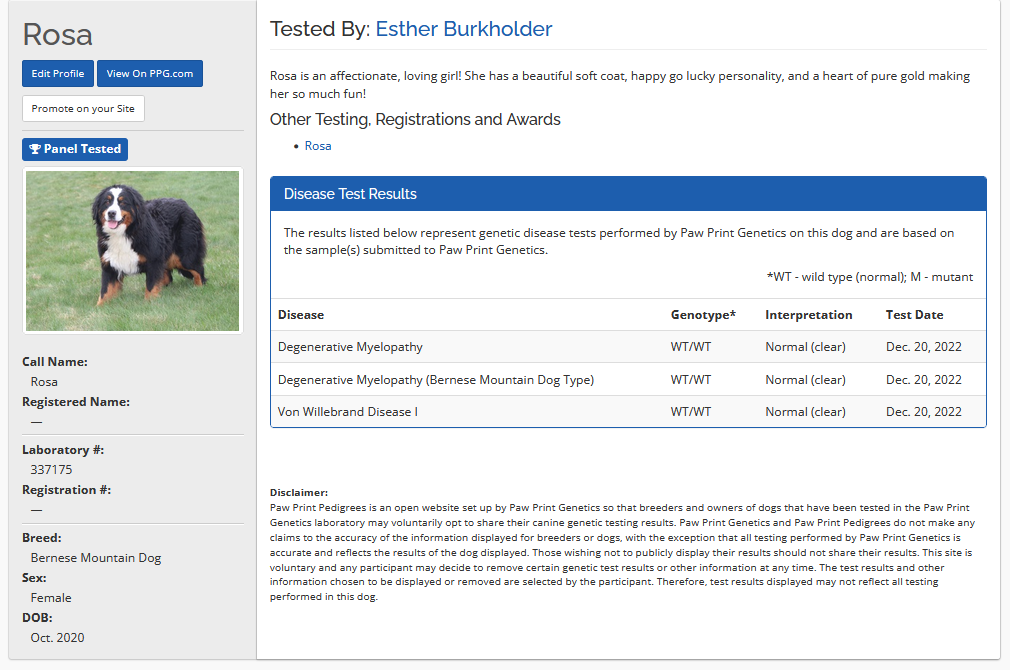Click the Disease Test Results panel header

coord(628,194)
